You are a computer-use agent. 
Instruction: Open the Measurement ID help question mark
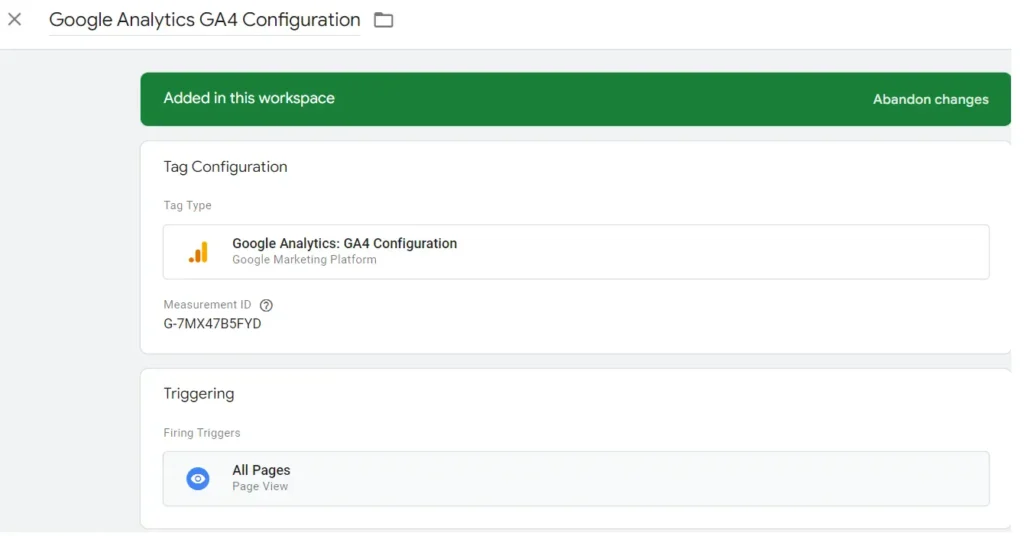click(266, 305)
